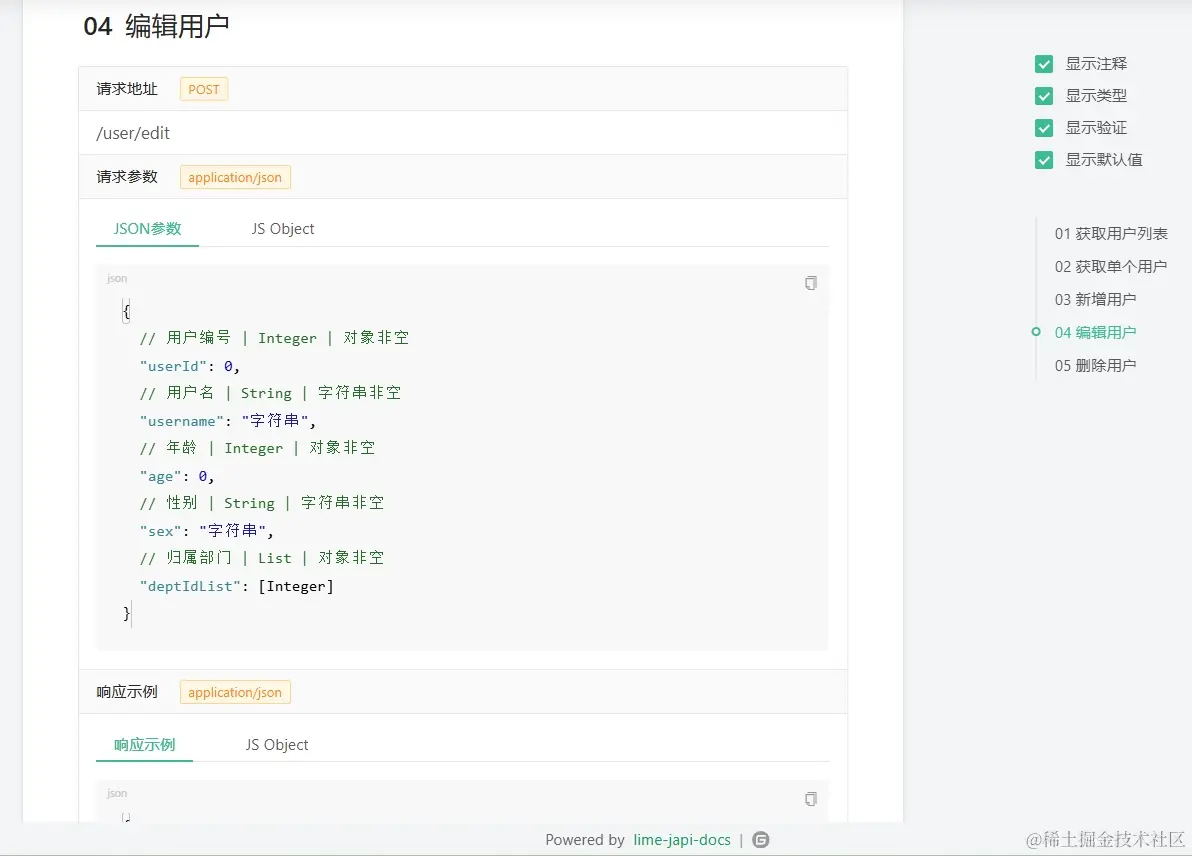
Task: Navigate to 05 删除用户
Action: (x=1095, y=366)
